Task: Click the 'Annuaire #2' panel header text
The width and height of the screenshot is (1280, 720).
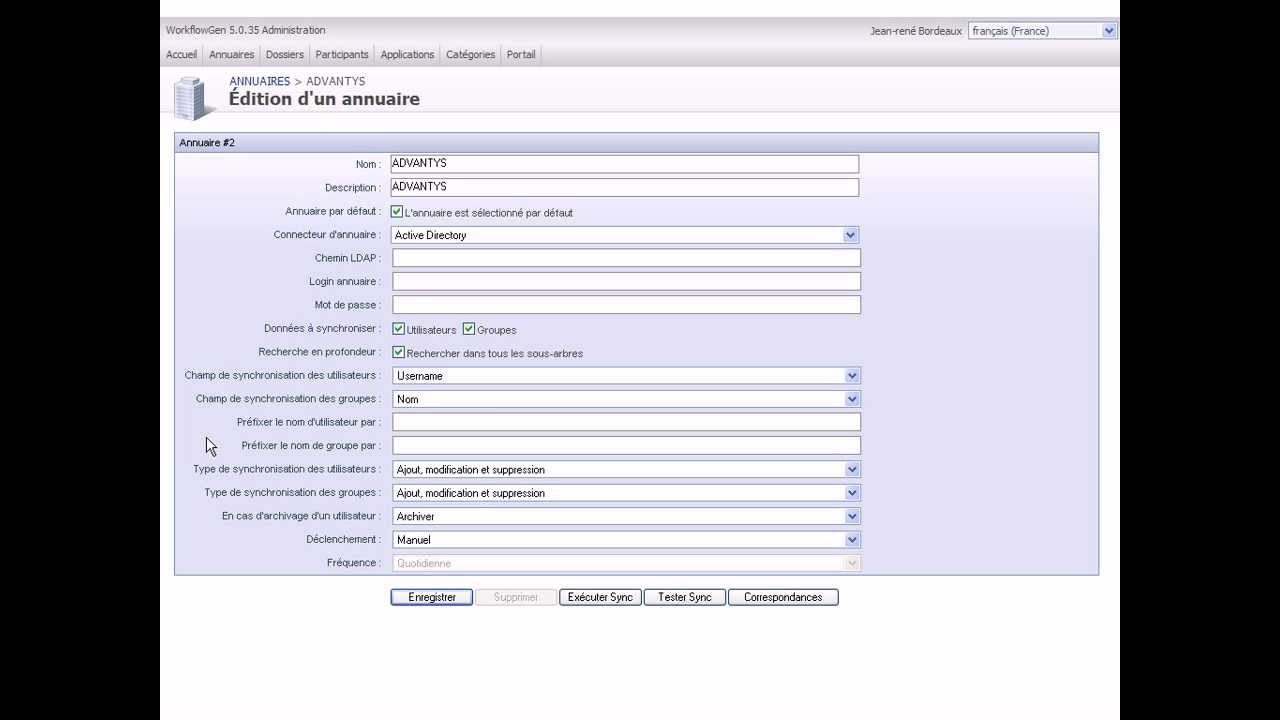Action: (x=207, y=143)
